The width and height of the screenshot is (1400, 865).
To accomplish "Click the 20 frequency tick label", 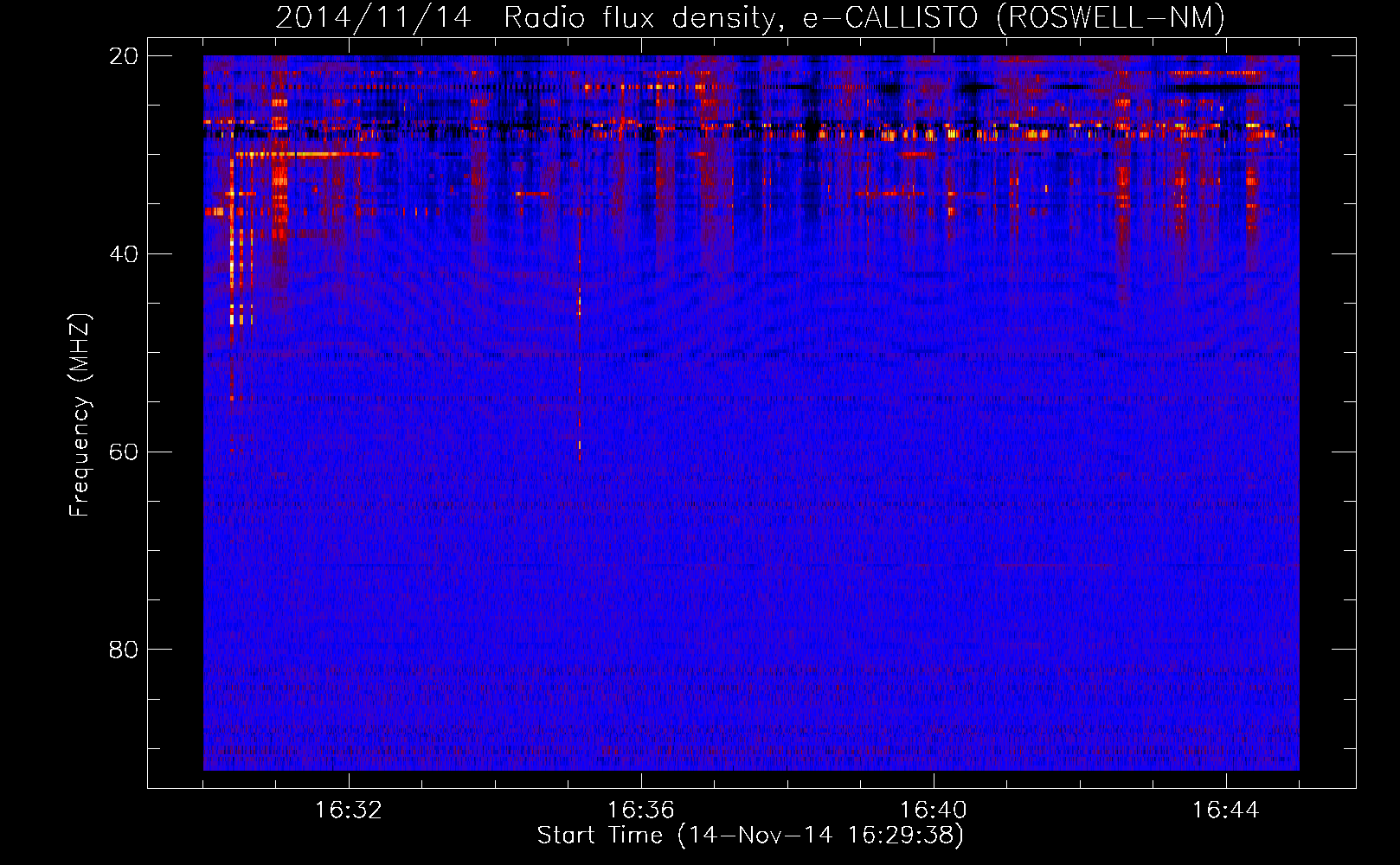I will [124, 56].
